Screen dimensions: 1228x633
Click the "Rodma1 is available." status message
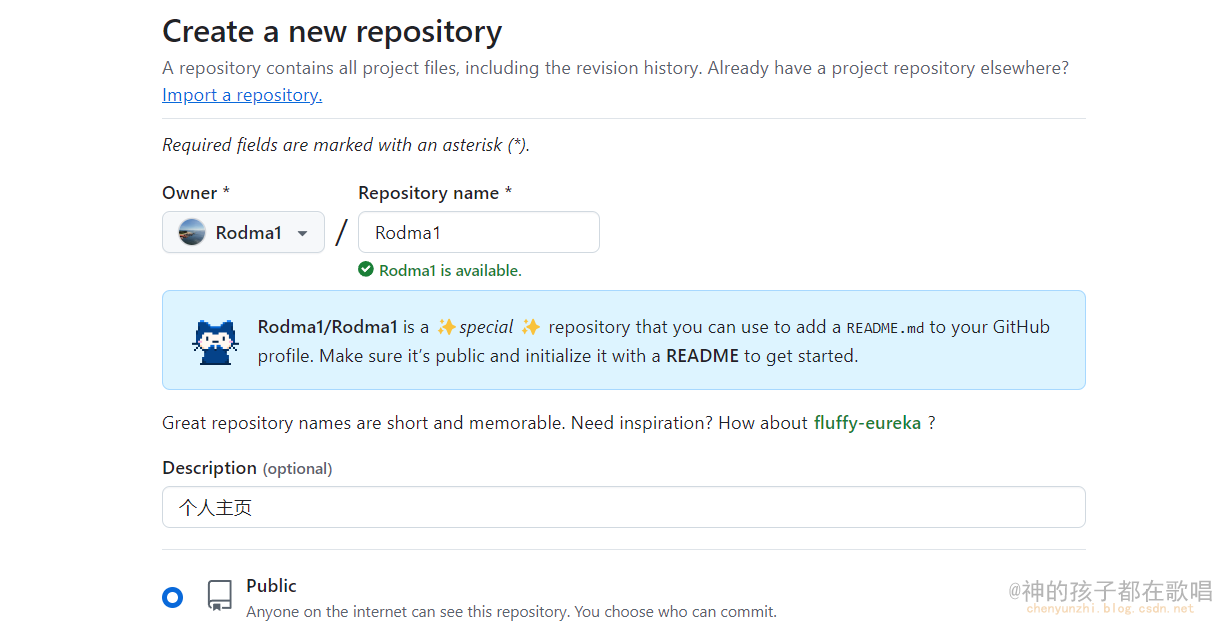450,270
